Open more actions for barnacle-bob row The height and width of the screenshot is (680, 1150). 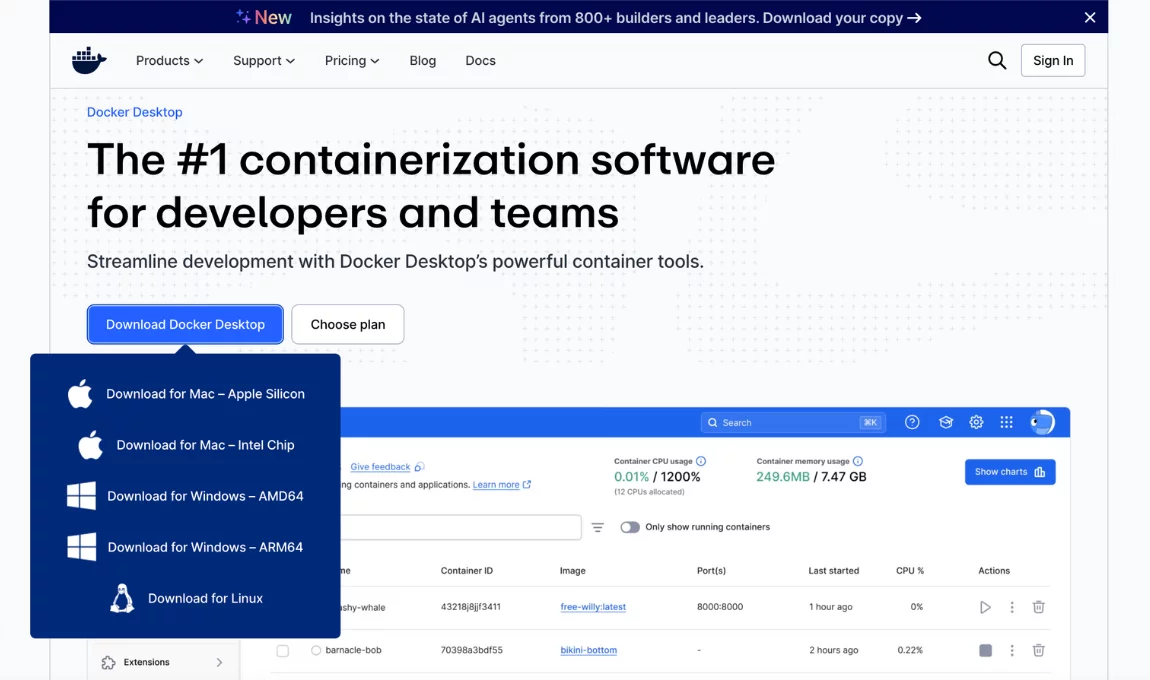[1012, 651]
